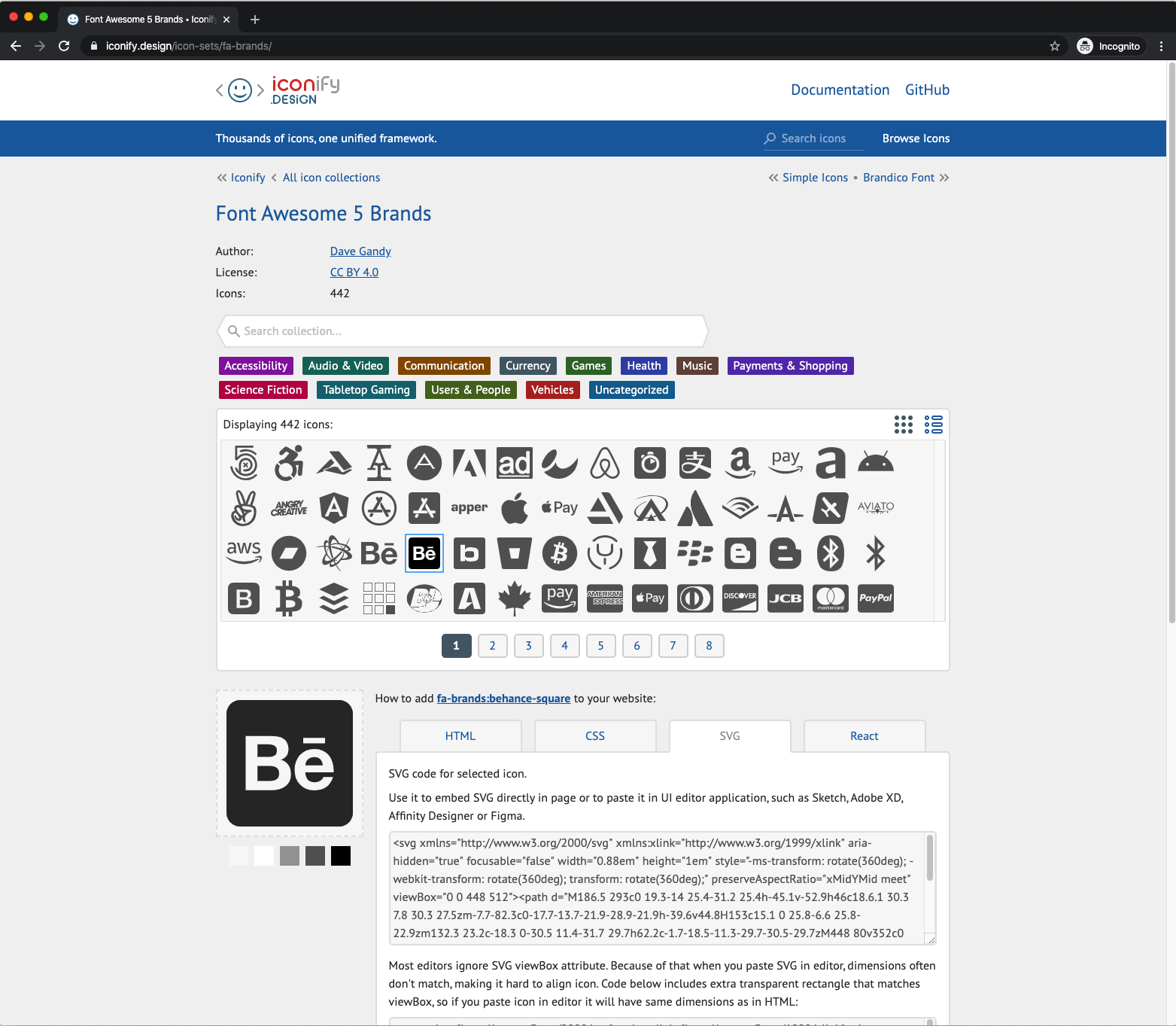Choose the PayPal credit card icon
This screenshot has width=1176, height=1026.
coord(875,598)
